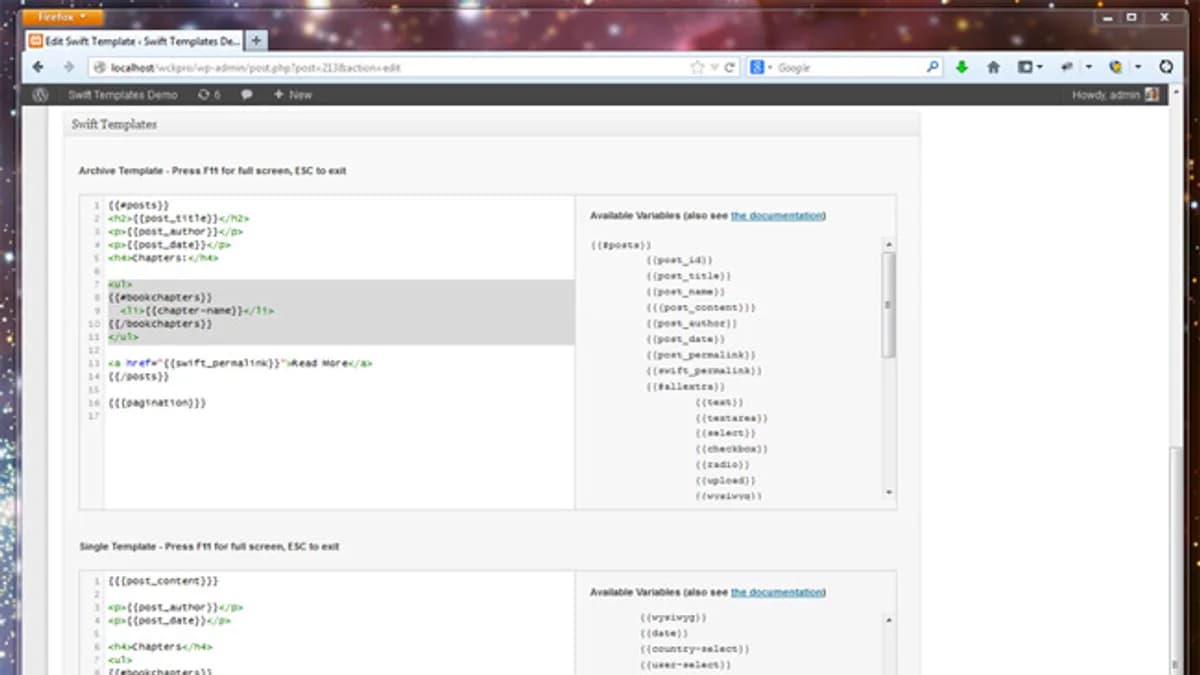
Task: Click the Read More anchor line in editor
Action: point(240,363)
